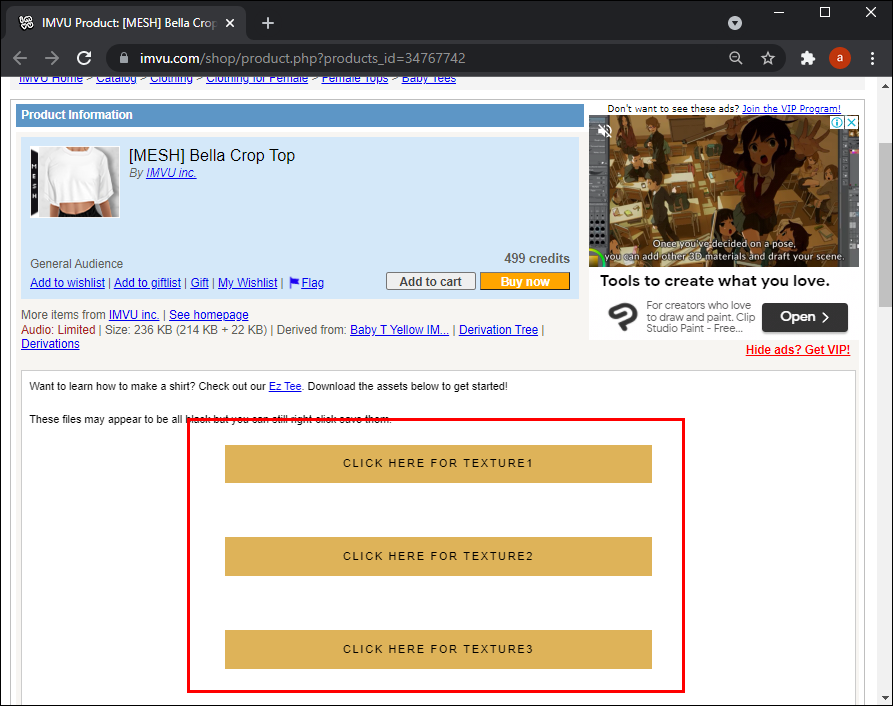Viewport: 893px width, 706px height.
Task: Go back to the previous page
Action: [20, 58]
